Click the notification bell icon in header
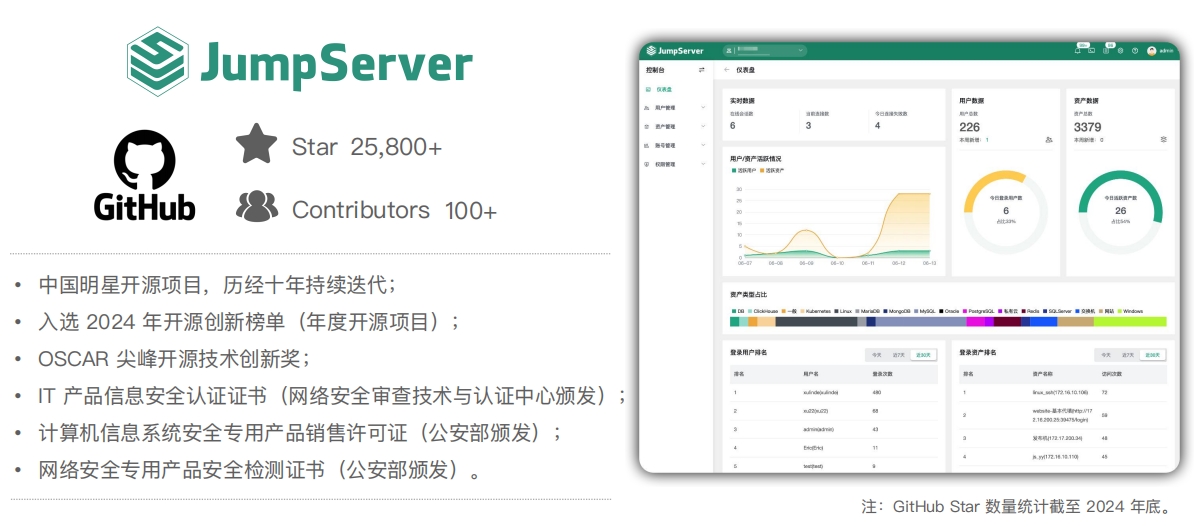Image resolution: width=1195 pixels, height=527 pixels. tap(1078, 51)
